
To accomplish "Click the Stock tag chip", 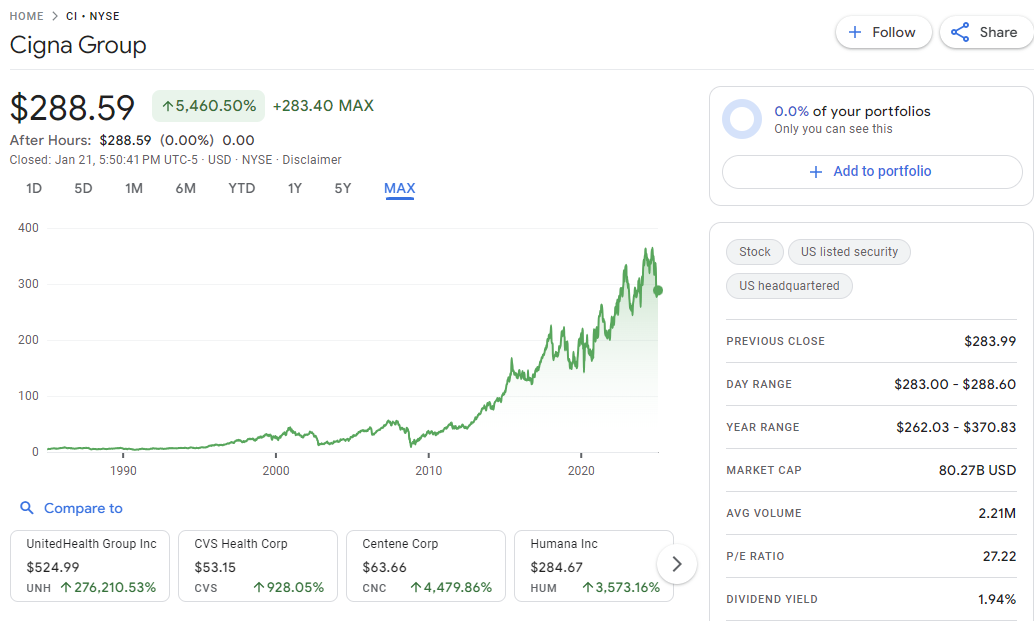I will pos(754,252).
